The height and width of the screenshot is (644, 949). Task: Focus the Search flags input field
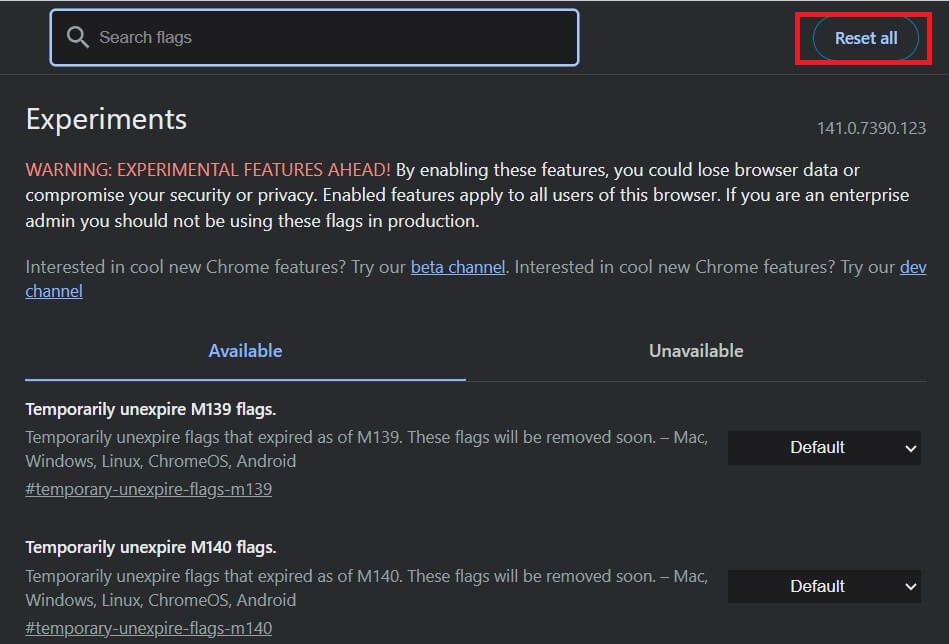point(330,38)
